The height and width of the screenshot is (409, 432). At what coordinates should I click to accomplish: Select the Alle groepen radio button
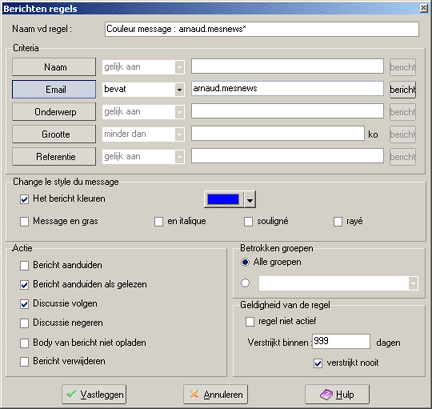[245, 262]
